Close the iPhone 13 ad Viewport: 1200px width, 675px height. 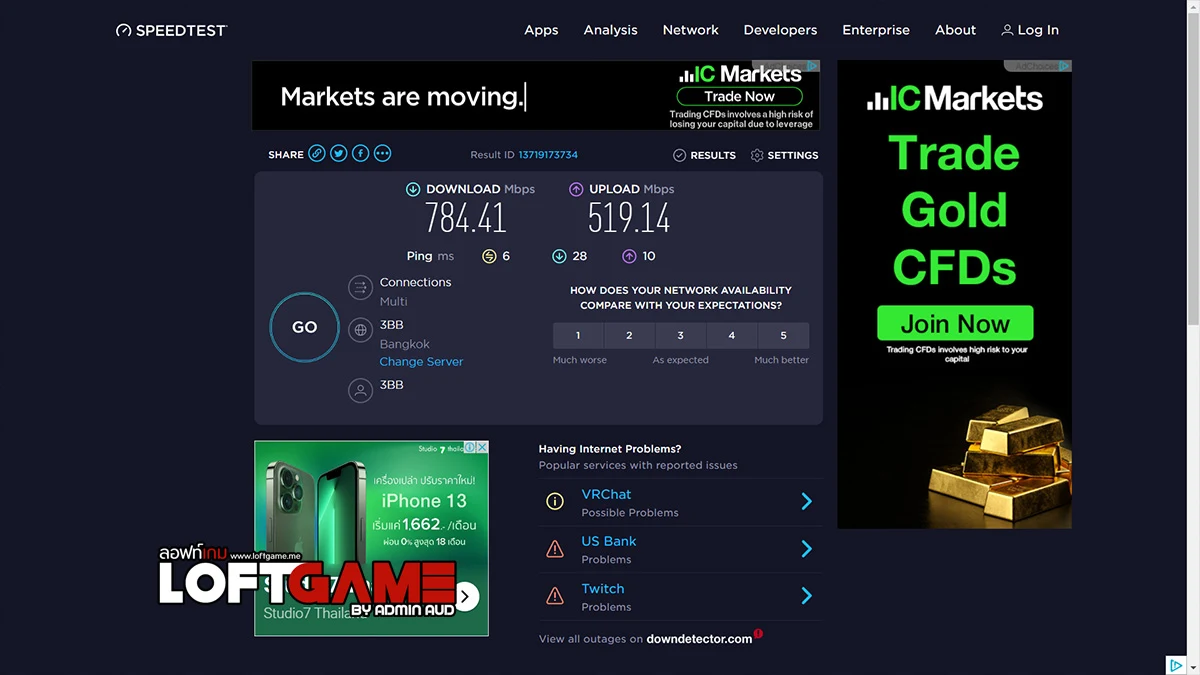click(483, 447)
